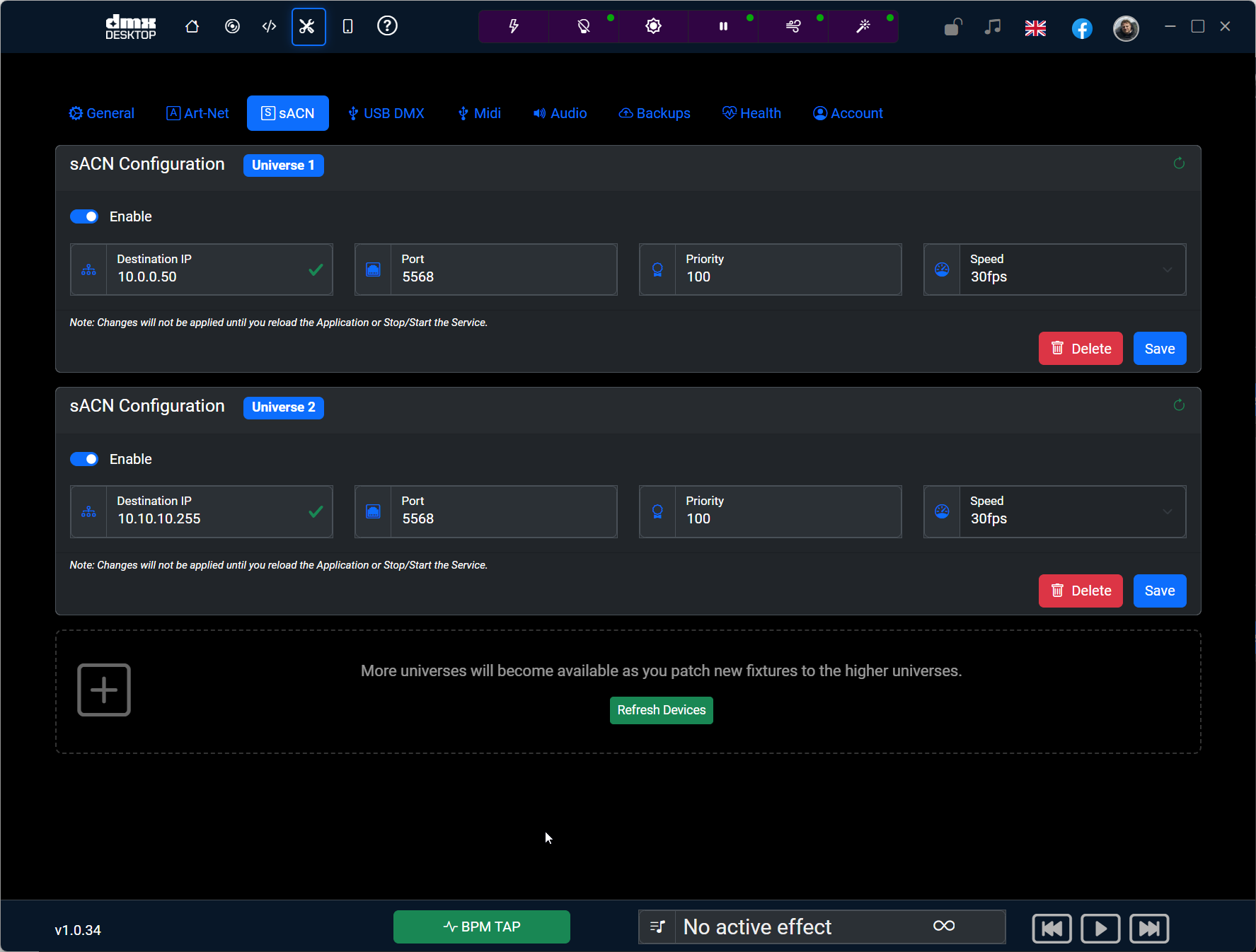Delete the Universe 2 configuration
The image size is (1256, 952).
[1081, 591]
